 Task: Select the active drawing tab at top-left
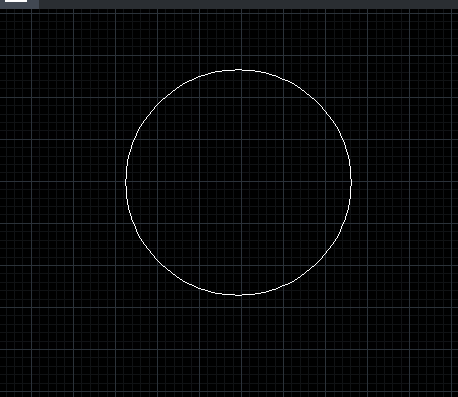click(19, 4)
